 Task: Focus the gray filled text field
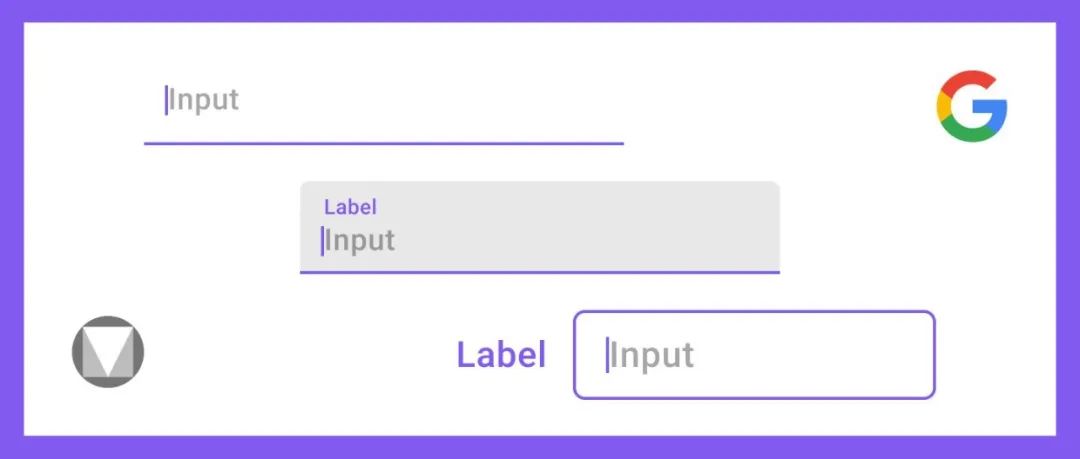[x=539, y=227]
